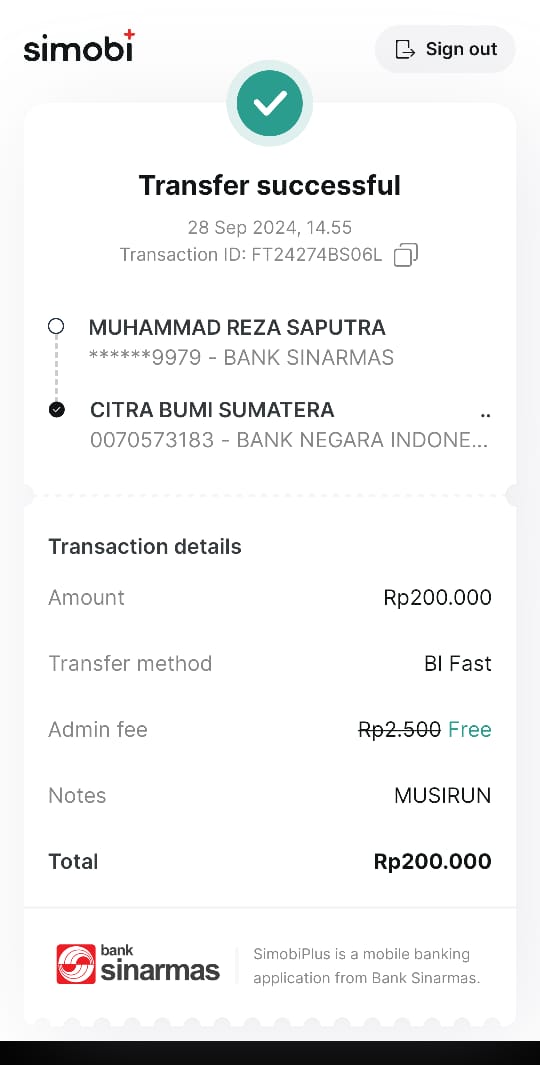Click the BI Fast transfer method

tap(458, 663)
